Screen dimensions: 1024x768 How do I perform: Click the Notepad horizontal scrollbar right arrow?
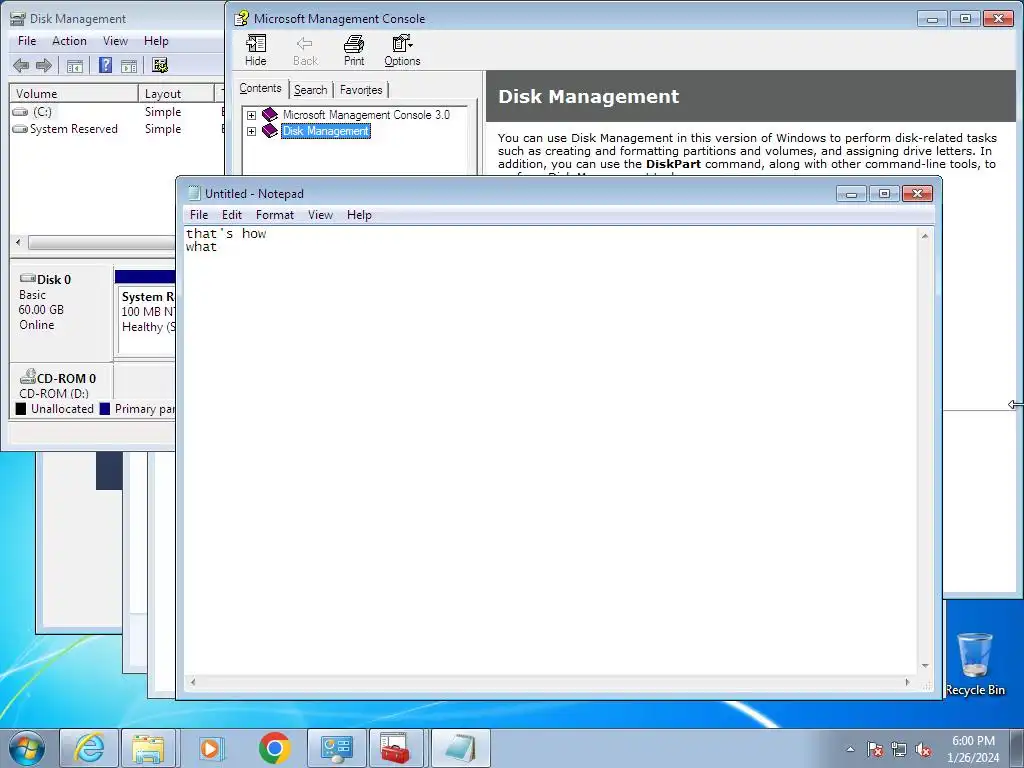coord(908,682)
